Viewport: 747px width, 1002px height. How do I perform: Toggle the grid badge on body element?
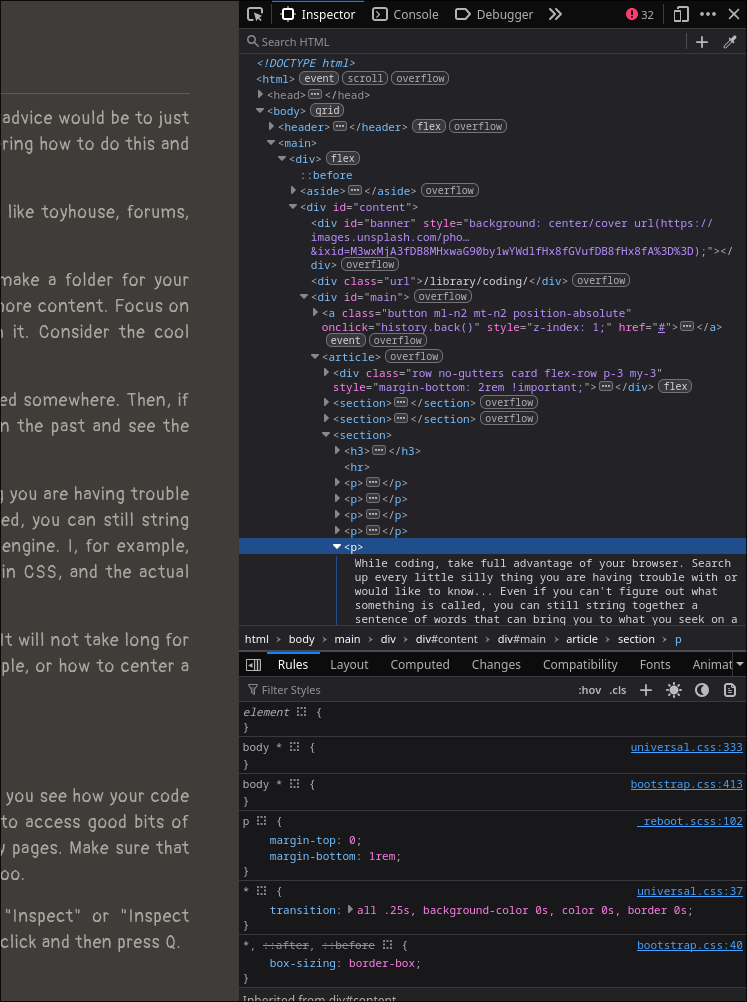point(326,111)
